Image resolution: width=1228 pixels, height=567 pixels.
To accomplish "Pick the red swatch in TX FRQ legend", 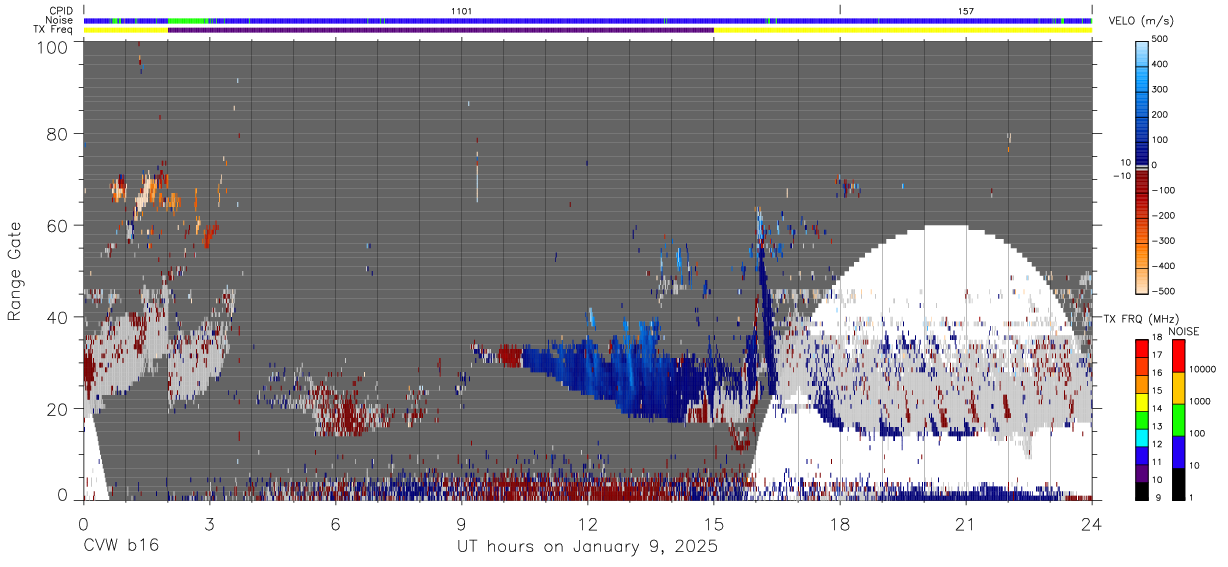I will click(x=1142, y=349).
